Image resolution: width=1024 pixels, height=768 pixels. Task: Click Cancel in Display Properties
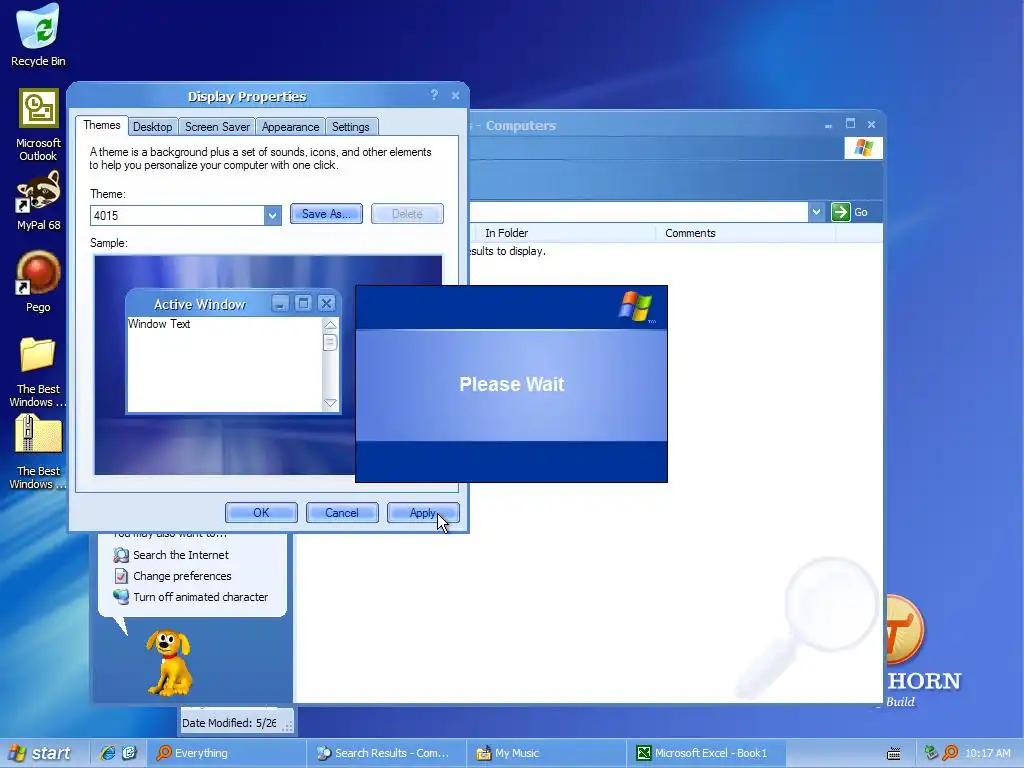342,513
